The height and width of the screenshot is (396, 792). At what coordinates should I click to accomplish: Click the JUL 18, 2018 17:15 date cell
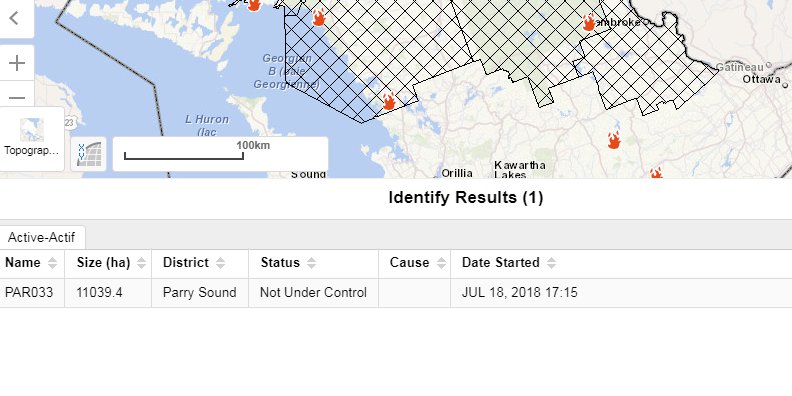click(x=520, y=292)
